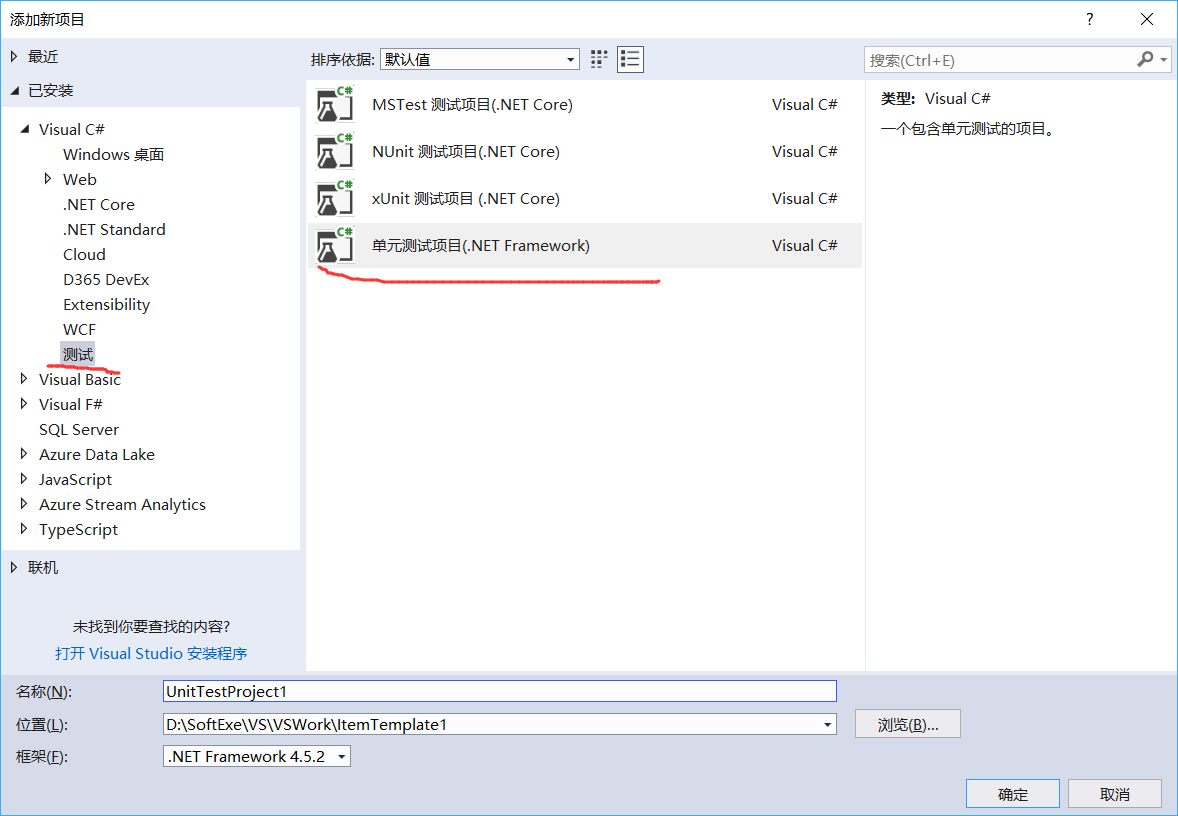1178x816 pixels.
Task: Click the MSTest test project flask icon
Action: (334, 104)
